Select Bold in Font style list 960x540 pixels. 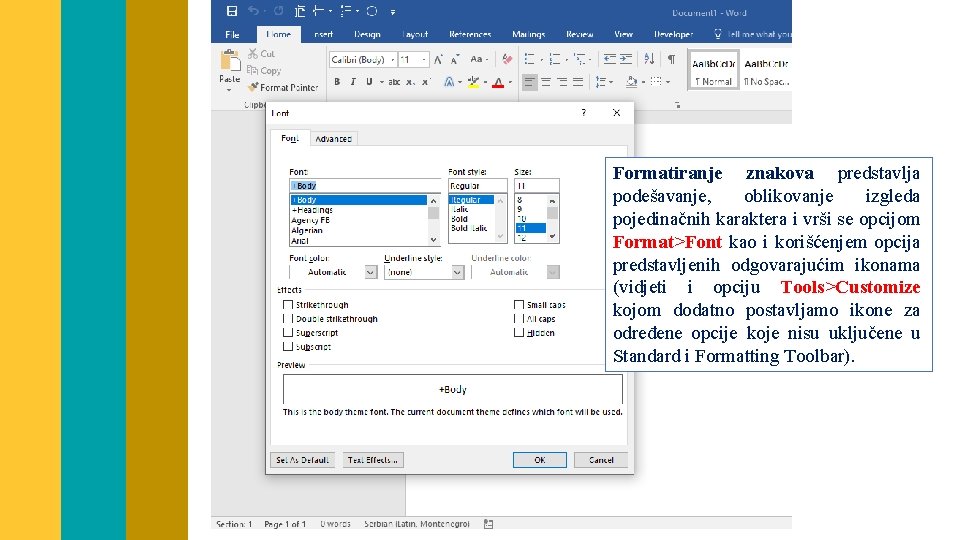point(459,219)
